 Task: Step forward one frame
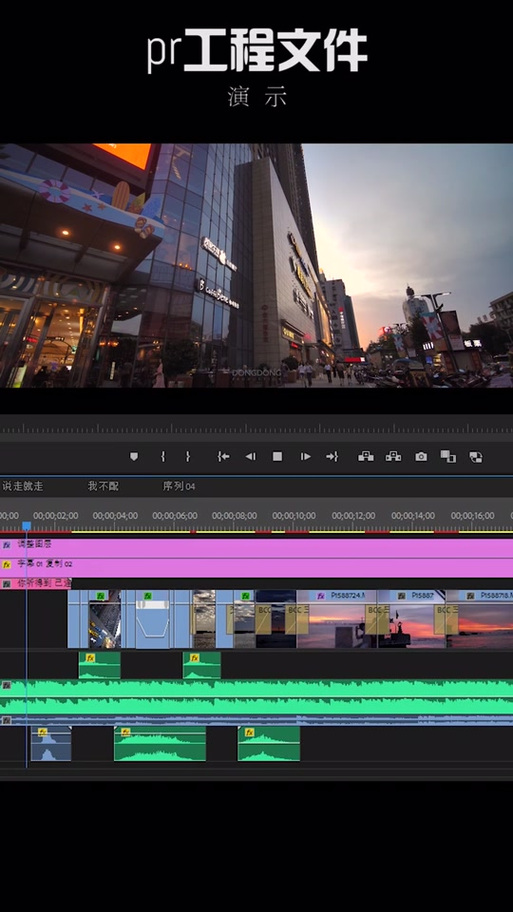(x=305, y=457)
